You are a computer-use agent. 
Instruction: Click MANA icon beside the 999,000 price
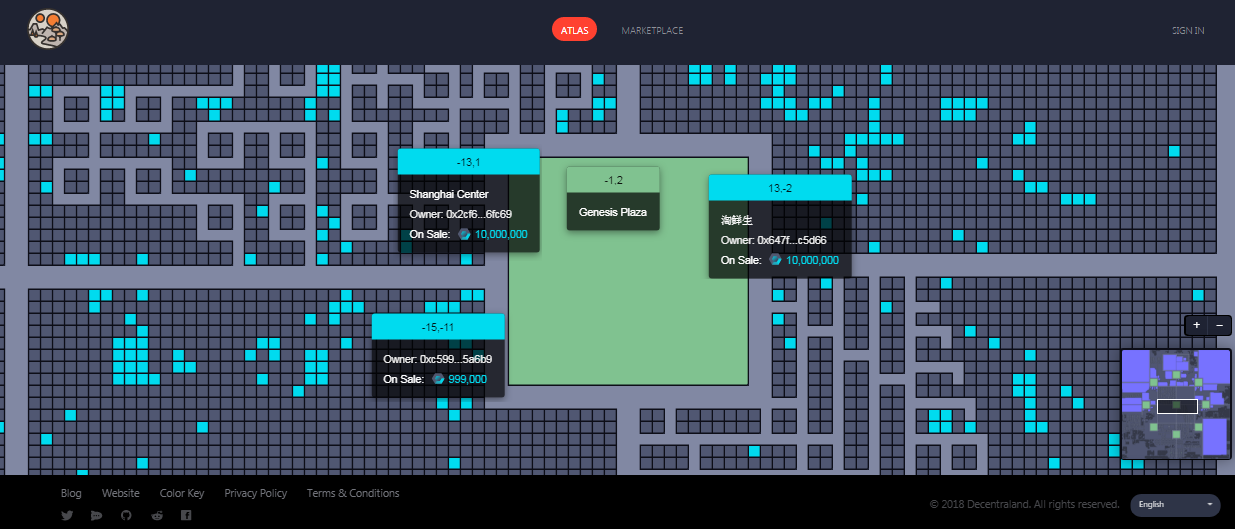439,379
